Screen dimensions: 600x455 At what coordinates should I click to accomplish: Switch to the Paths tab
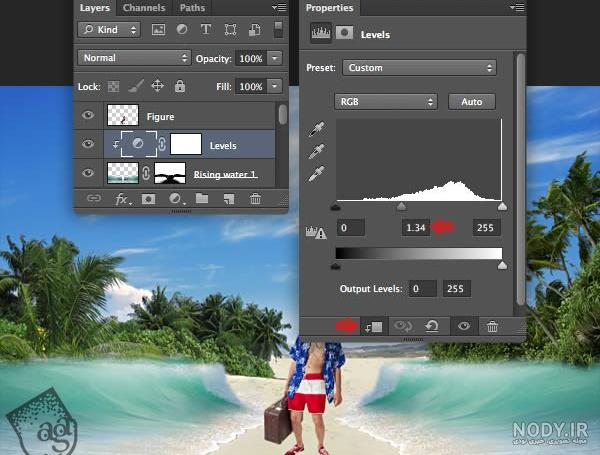(x=192, y=8)
